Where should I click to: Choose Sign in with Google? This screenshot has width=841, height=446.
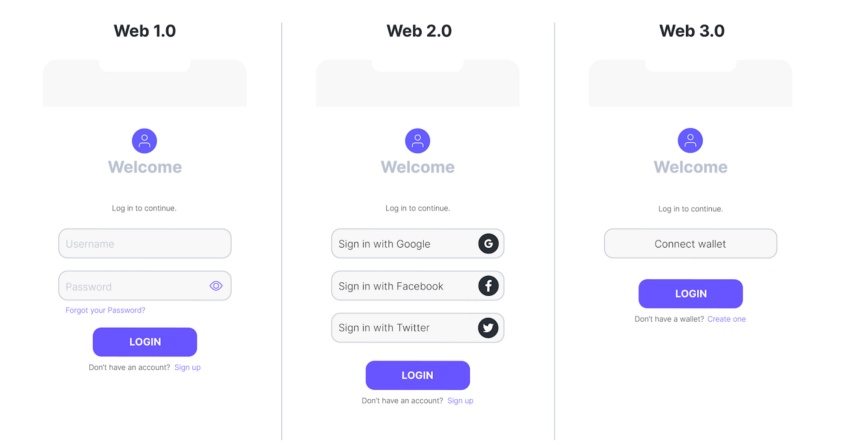pyautogui.click(x=417, y=243)
